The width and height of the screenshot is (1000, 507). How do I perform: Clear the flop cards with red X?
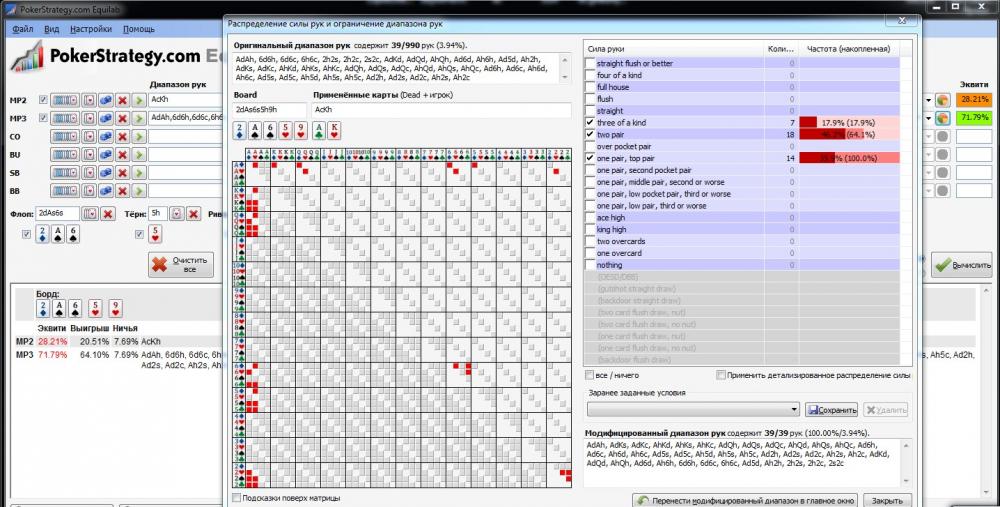pyautogui.click(x=108, y=214)
